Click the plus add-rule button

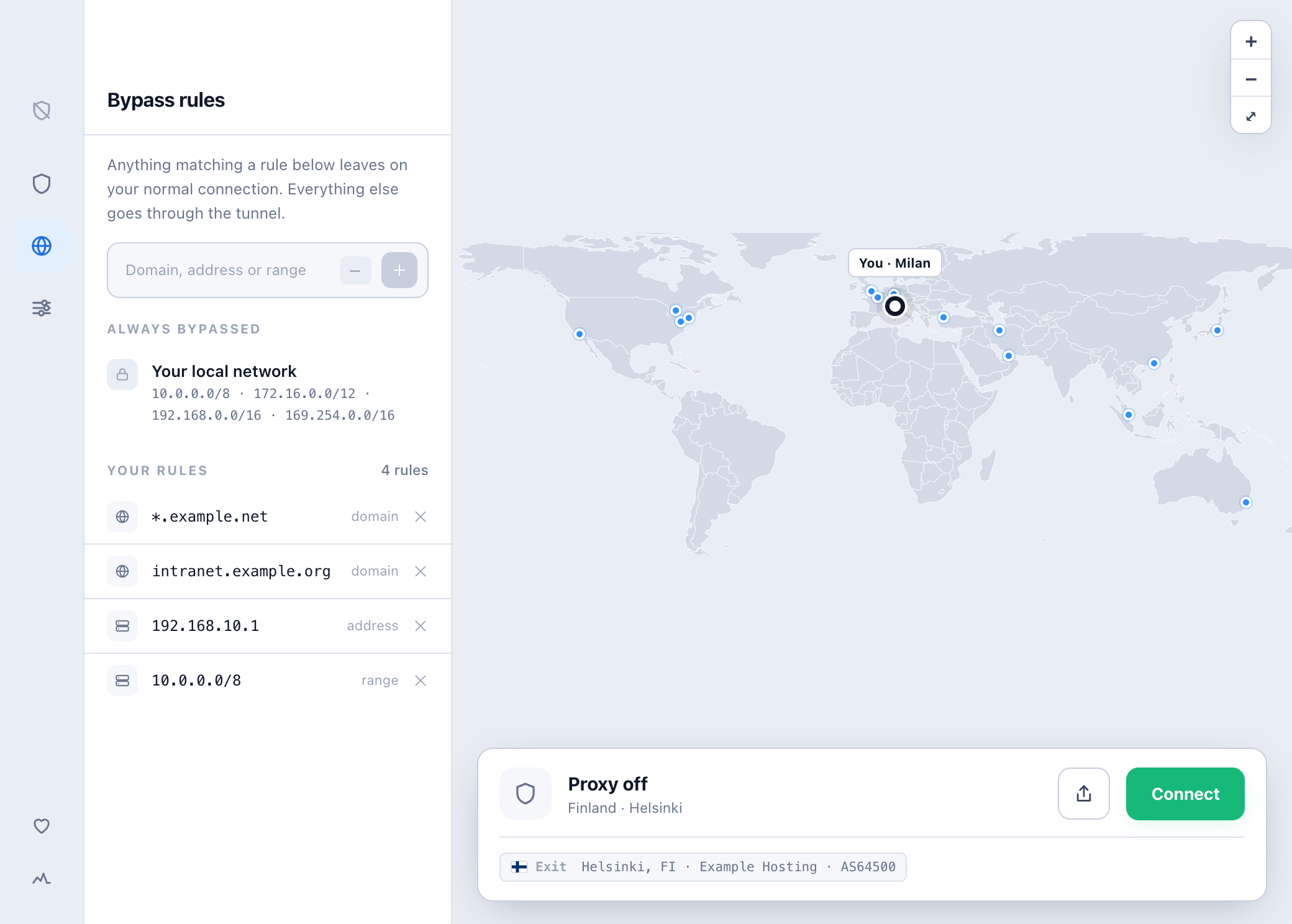point(399,270)
